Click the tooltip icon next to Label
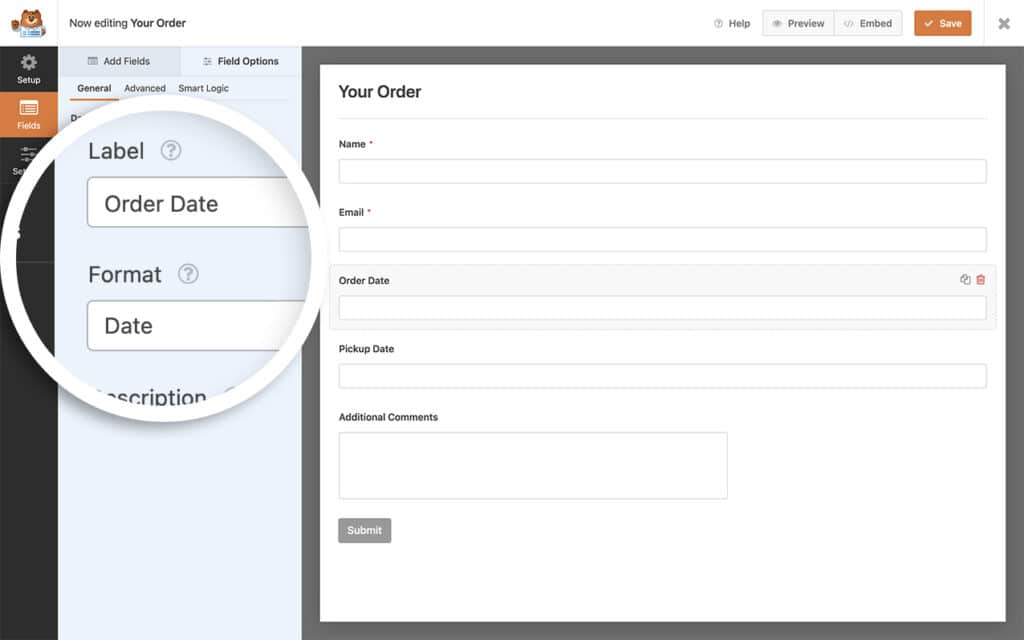1024x640 pixels. tap(170, 150)
